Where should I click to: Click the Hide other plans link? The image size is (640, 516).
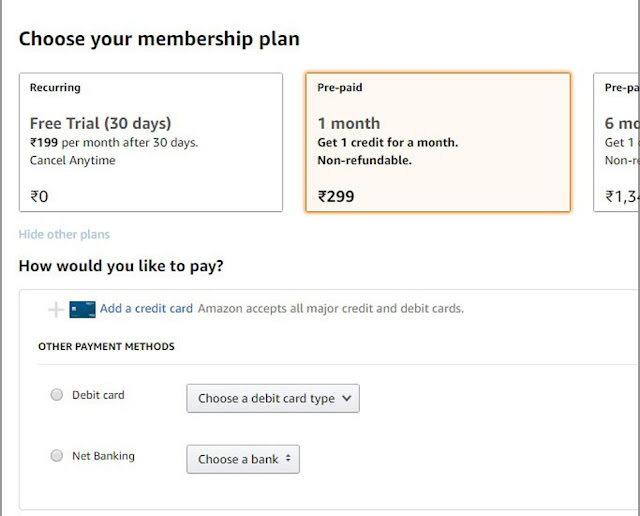tap(64, 234)
